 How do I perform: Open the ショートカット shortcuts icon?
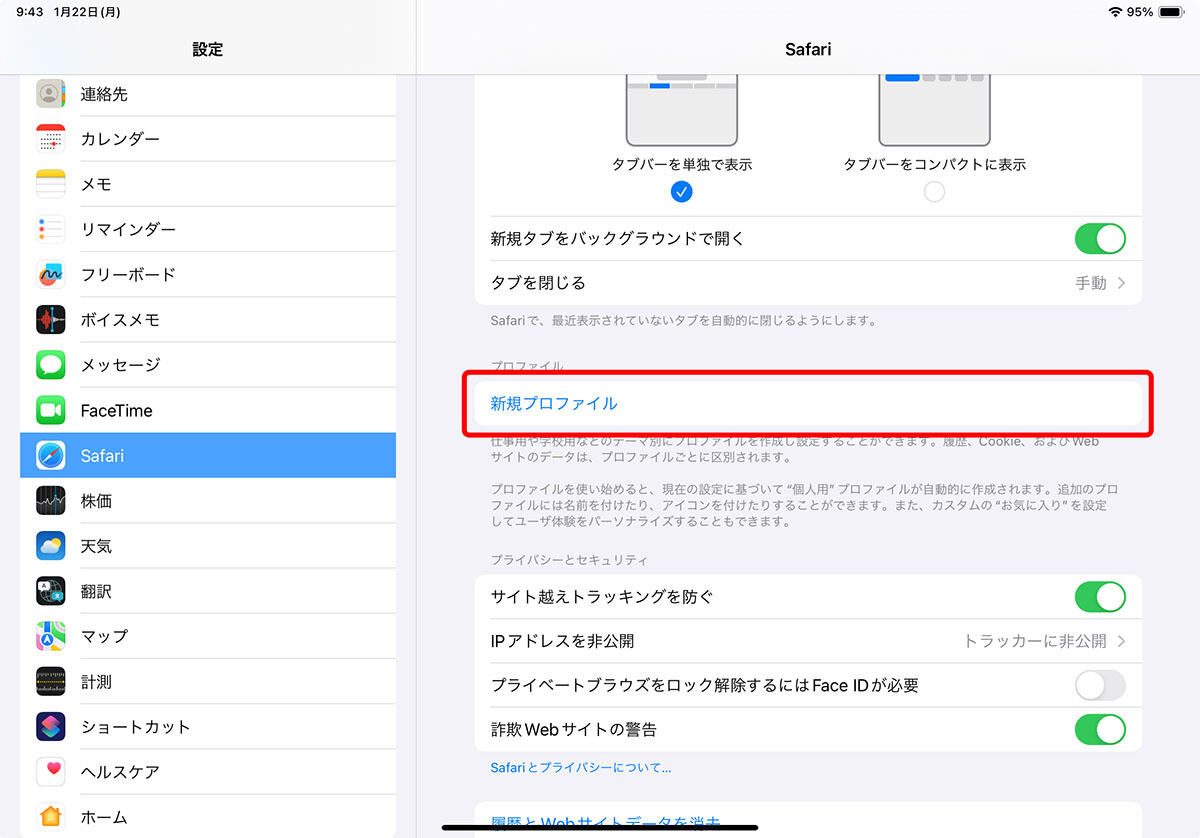51,727
